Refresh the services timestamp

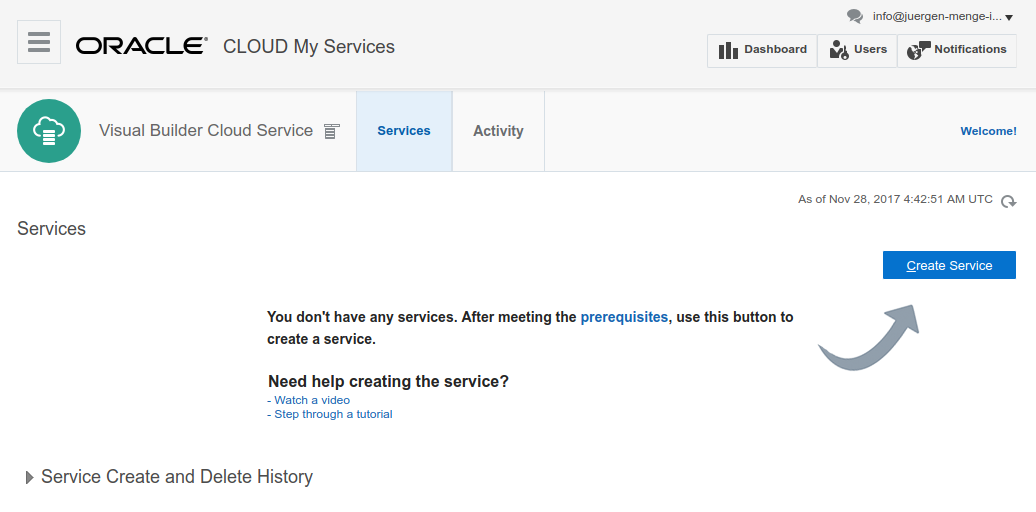coord(1008,201)
